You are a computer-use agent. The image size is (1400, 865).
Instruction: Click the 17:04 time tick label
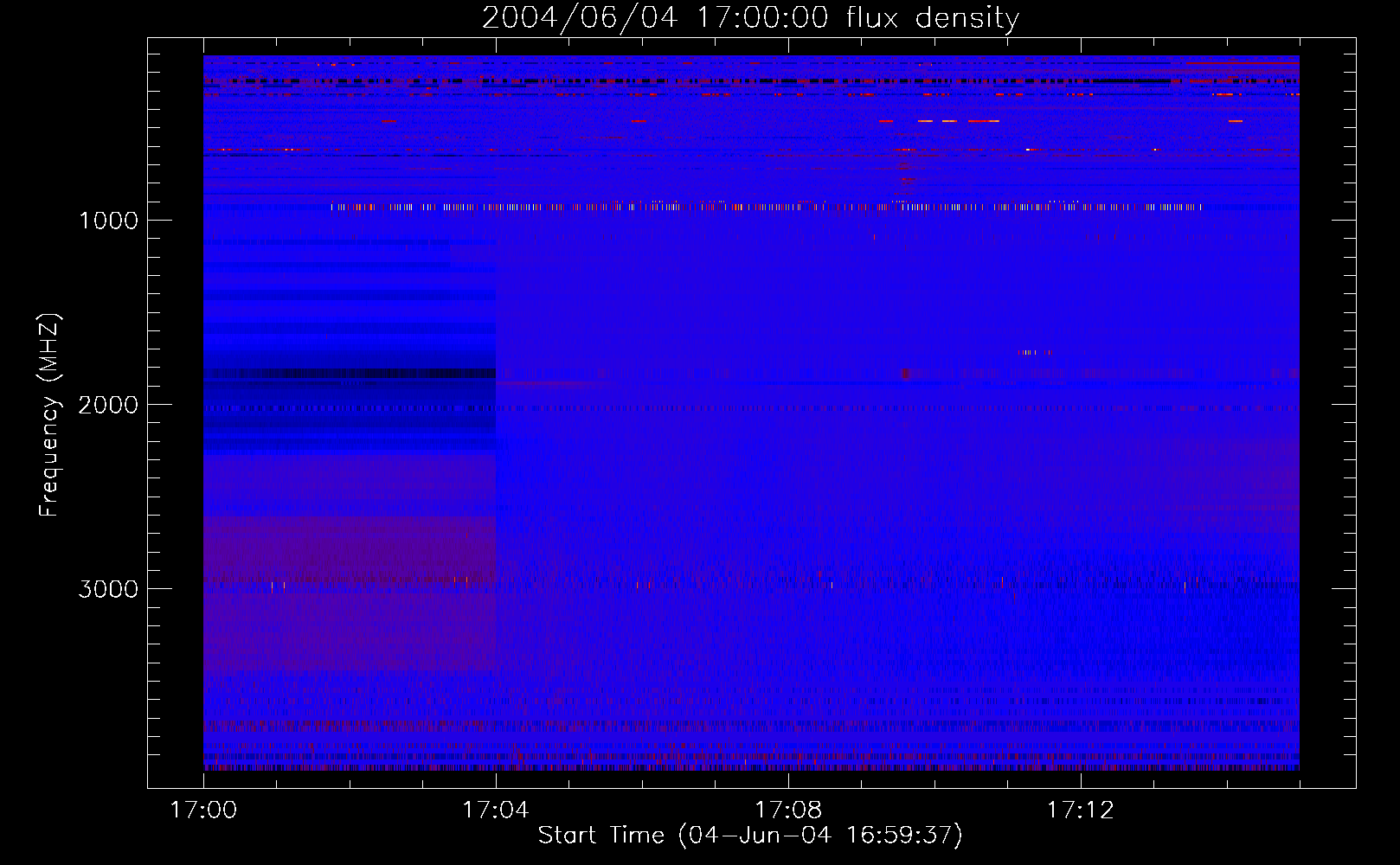496,811
